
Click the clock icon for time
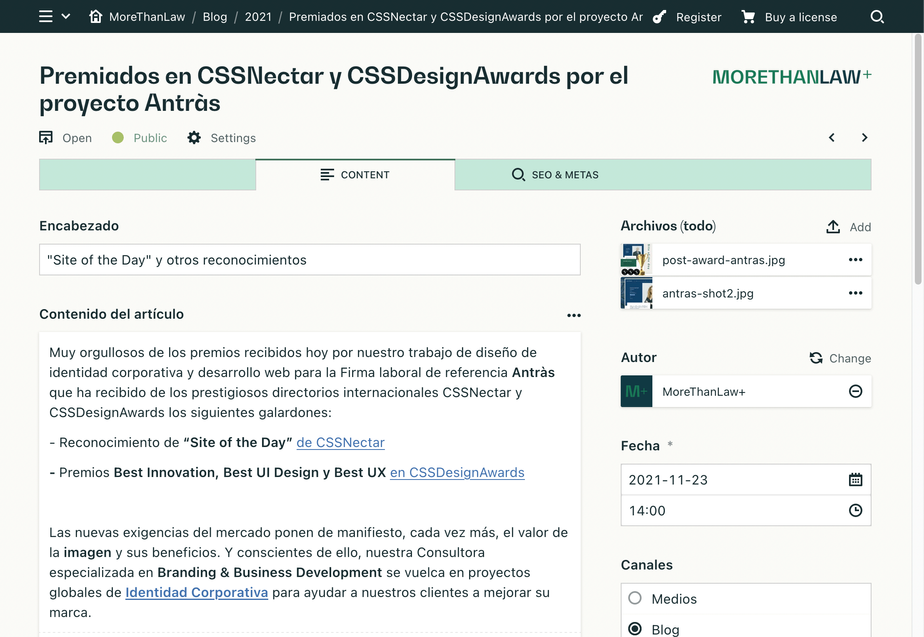coord(855,511)
